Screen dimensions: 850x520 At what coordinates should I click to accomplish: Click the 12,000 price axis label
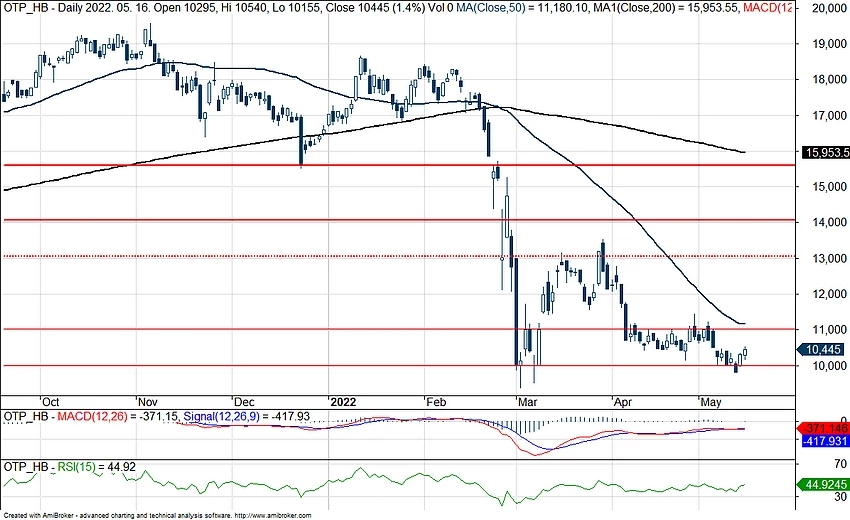(x=830, y=294)
